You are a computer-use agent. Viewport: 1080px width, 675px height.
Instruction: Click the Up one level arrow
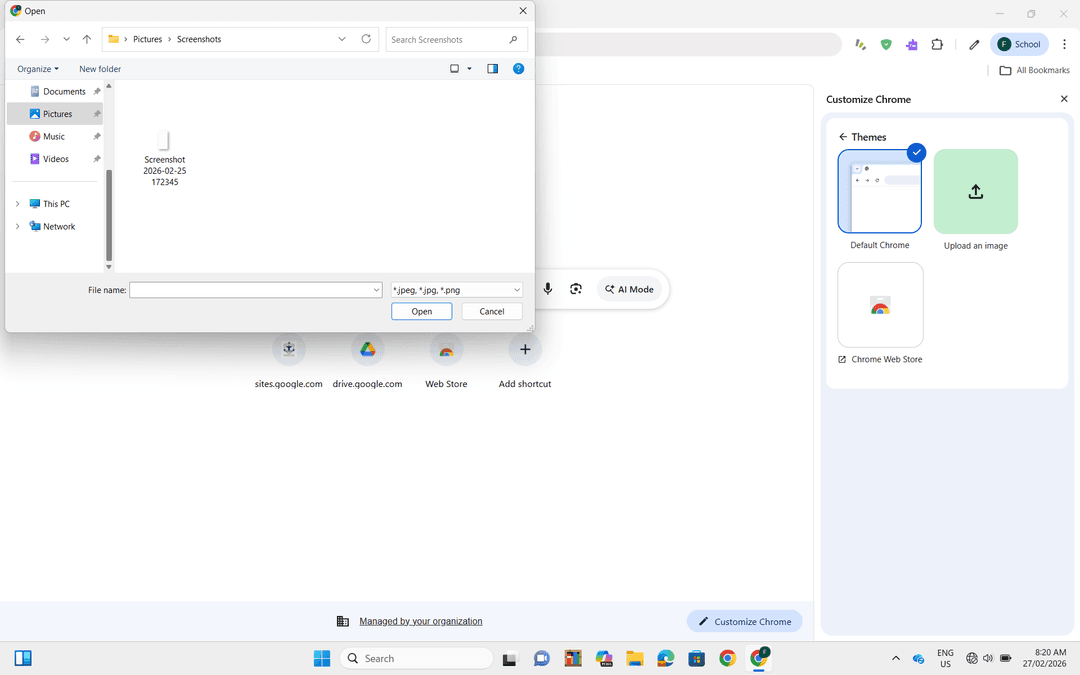click(87, 39)
